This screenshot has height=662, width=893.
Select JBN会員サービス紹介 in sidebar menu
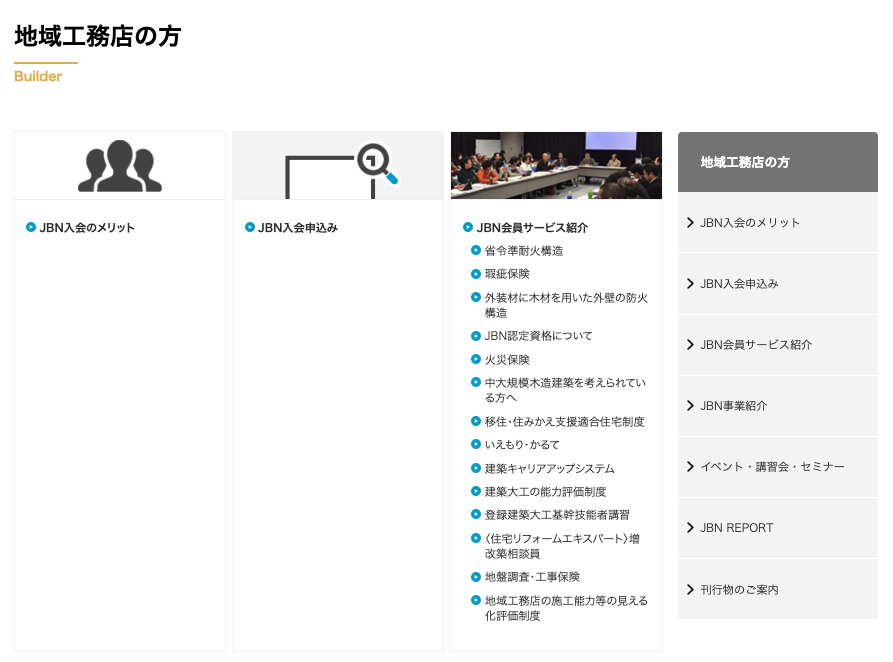coord(756,345)
